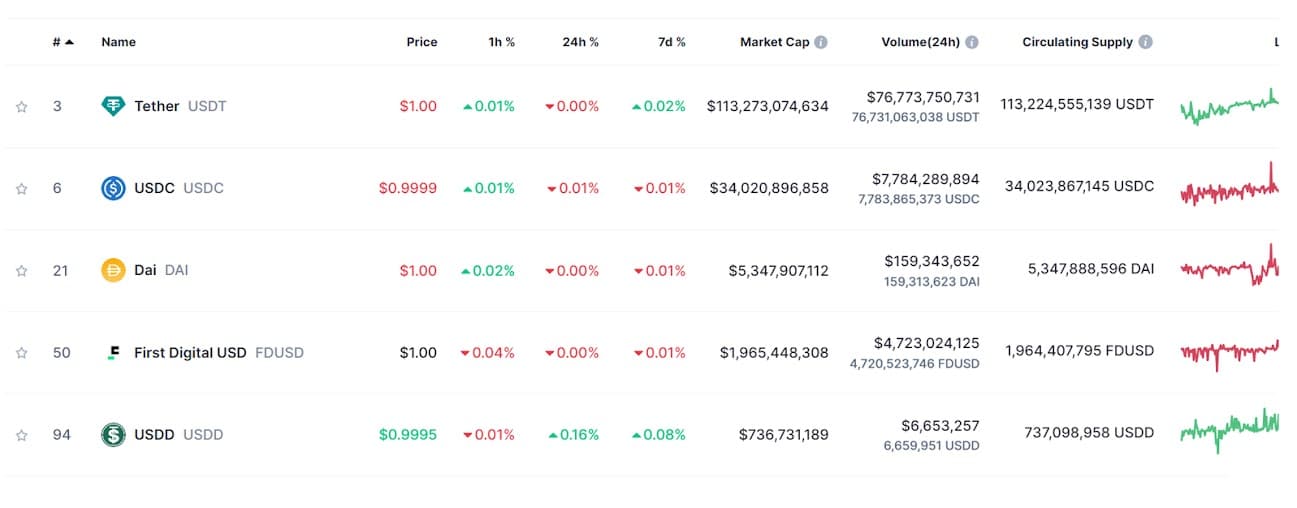Open Tether's 24h volume value link
Viewport: 1297px width, 508px height.
(x=923, y=98)
